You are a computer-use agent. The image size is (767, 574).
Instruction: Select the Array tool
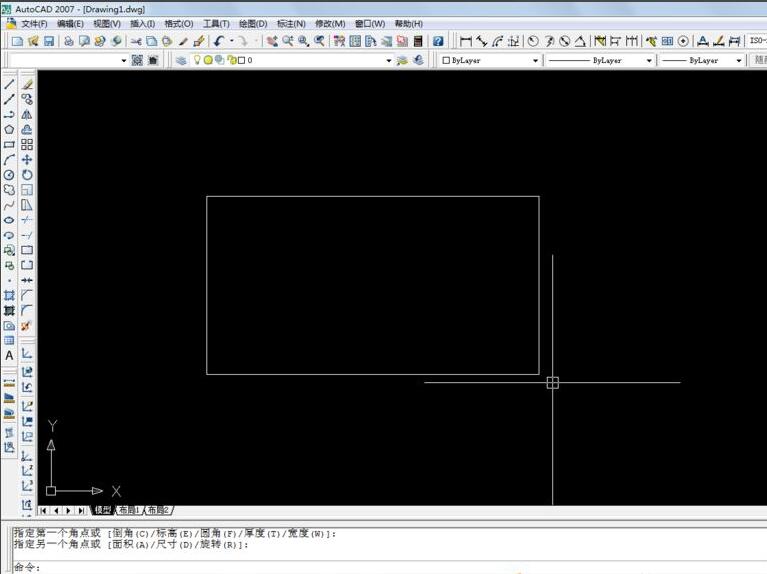tap(27, 145)
